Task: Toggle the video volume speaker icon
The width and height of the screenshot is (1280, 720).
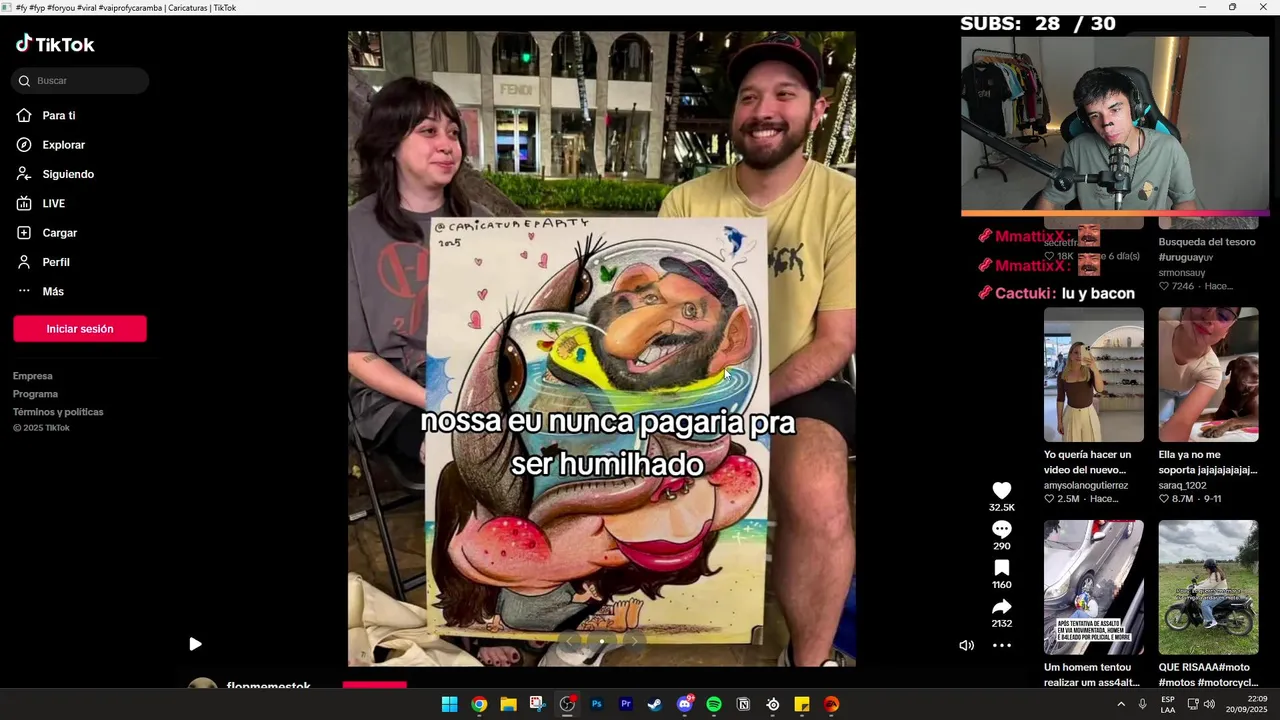Action: 966,645
